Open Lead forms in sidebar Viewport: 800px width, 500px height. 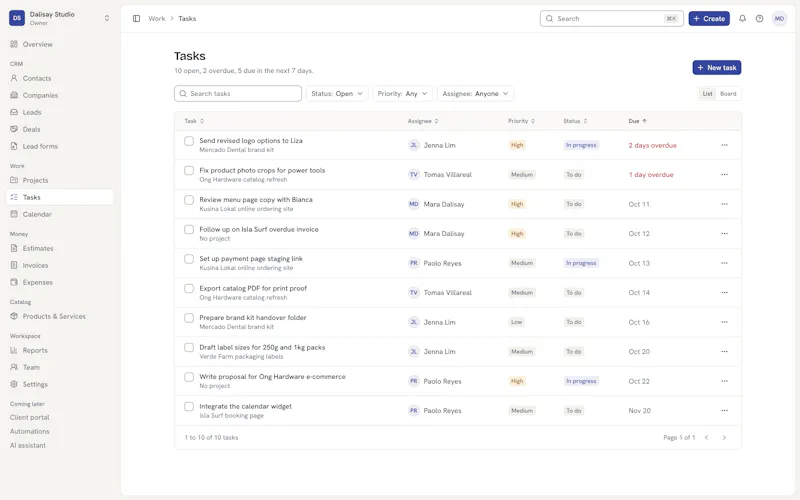(60, 146)
